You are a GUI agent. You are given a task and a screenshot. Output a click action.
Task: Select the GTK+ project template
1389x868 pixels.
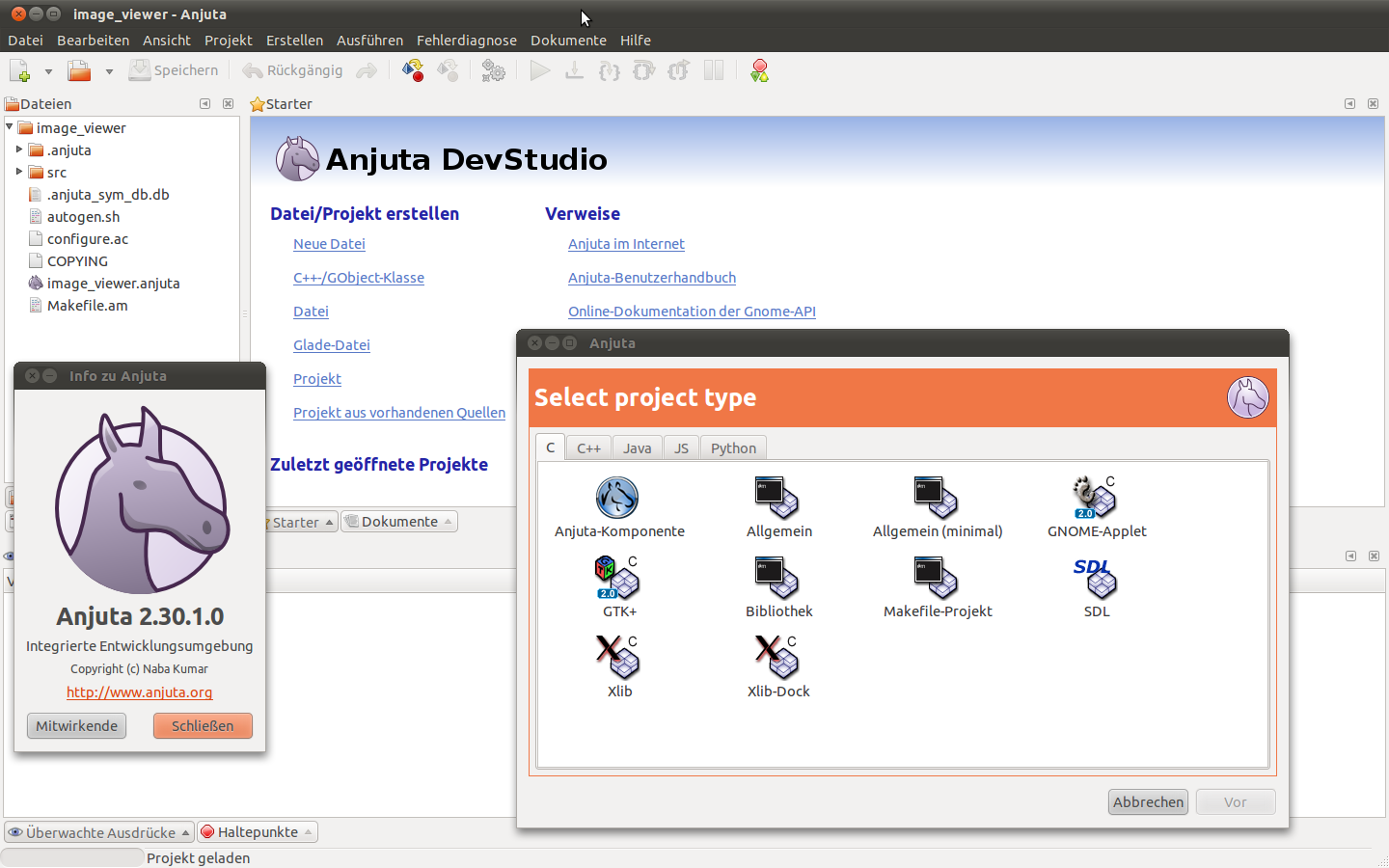click(x=618, y=579)
